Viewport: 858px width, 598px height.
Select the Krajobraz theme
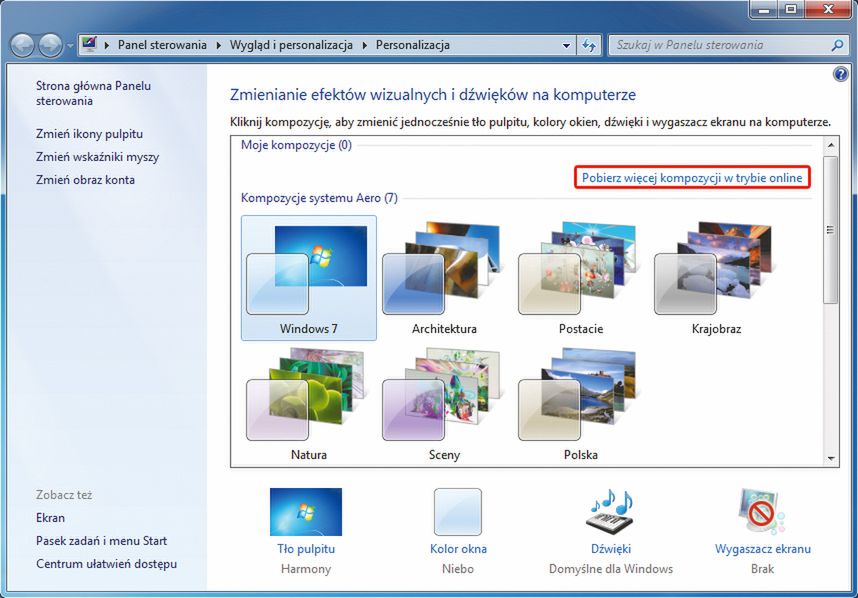(x=716, y=278)
